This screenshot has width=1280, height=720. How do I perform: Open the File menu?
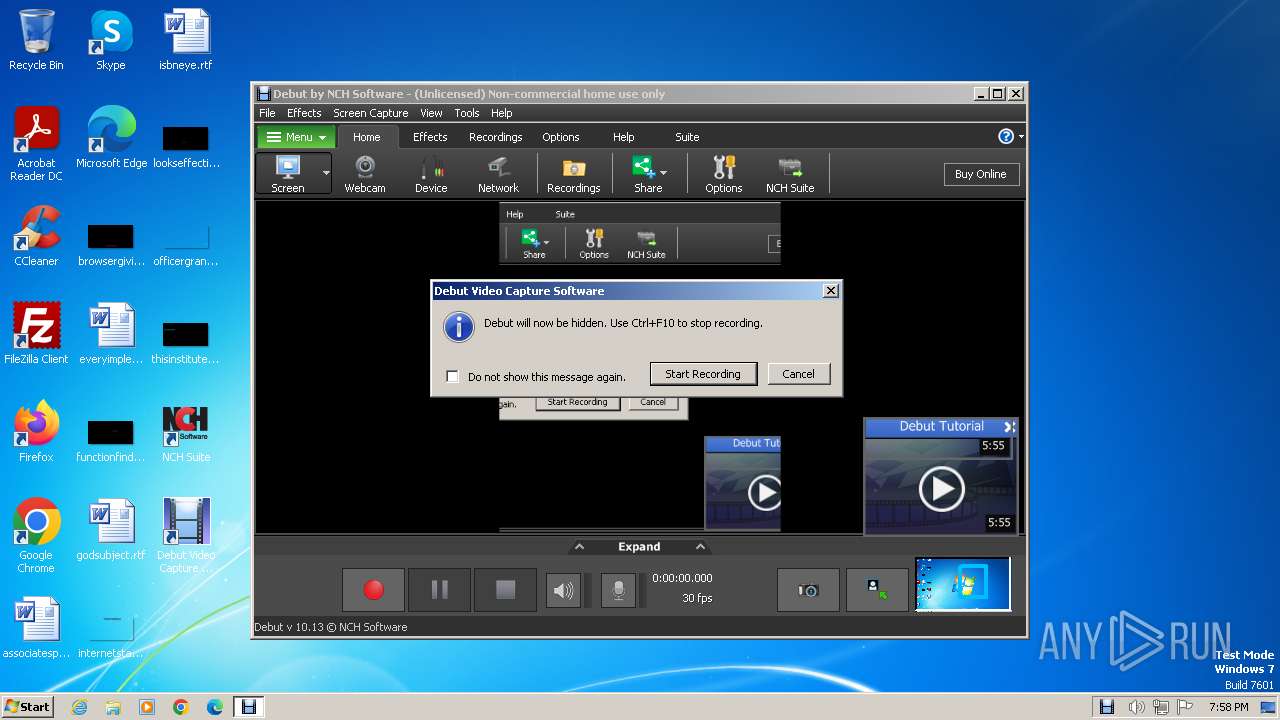pos(267,113)
